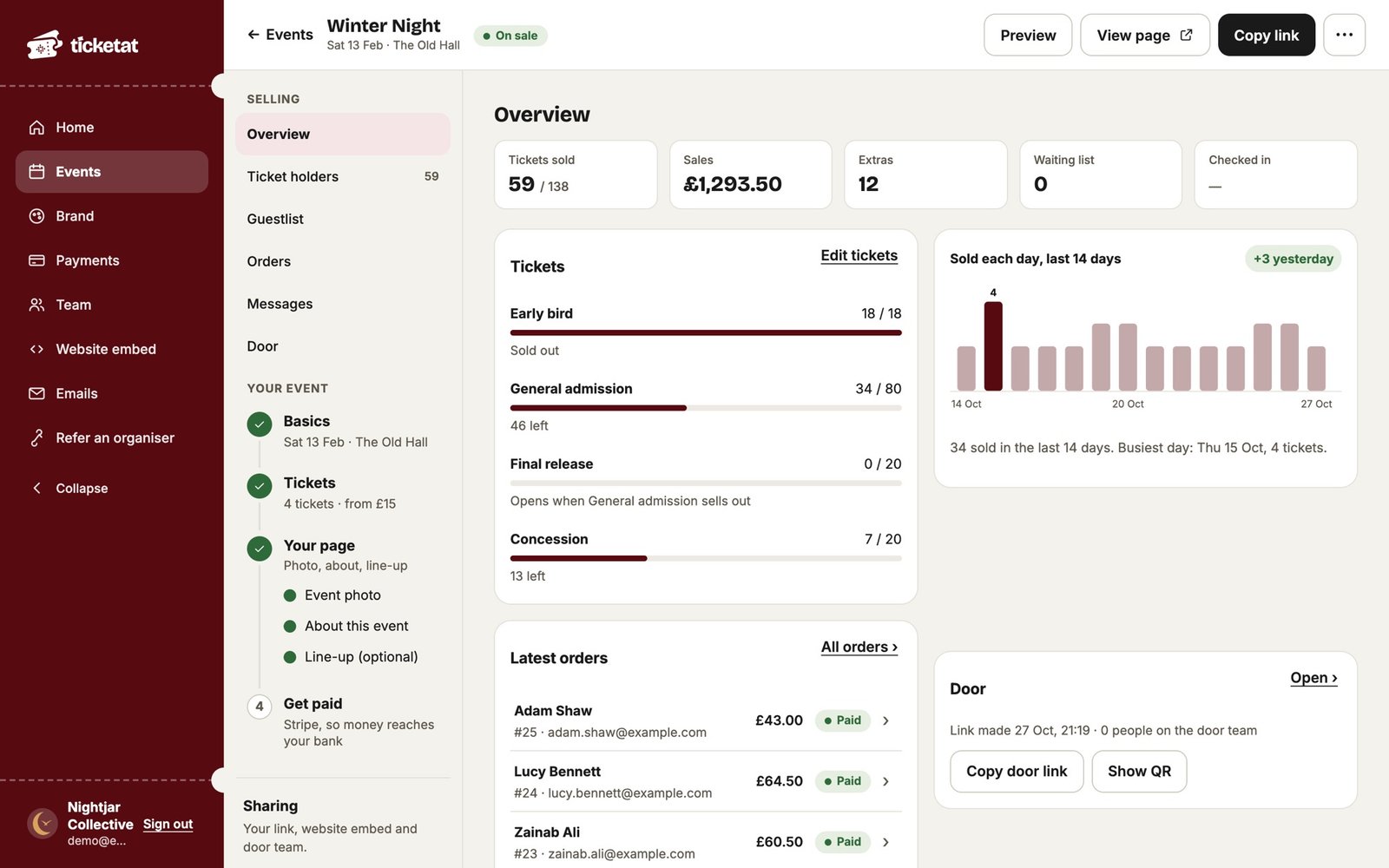Click the ticketat logo icon
This screenshot has height=868, width=1389.
tap(44, 44)
